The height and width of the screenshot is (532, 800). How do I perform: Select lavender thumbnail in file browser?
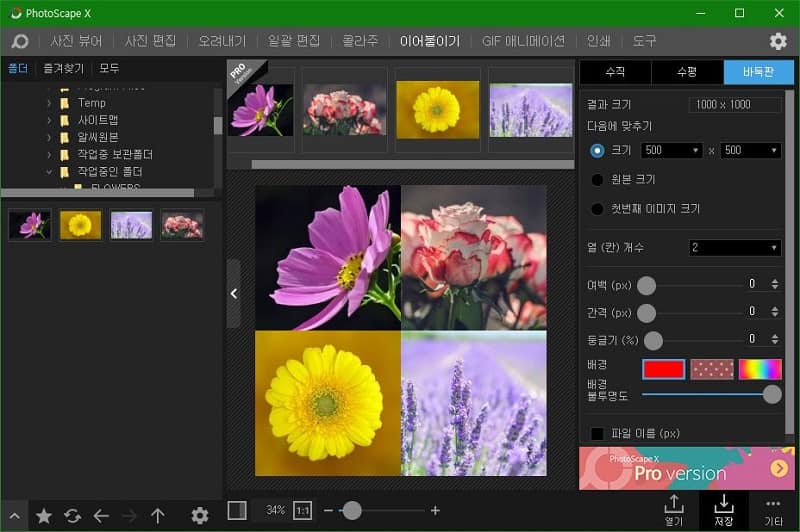(131, 225)
